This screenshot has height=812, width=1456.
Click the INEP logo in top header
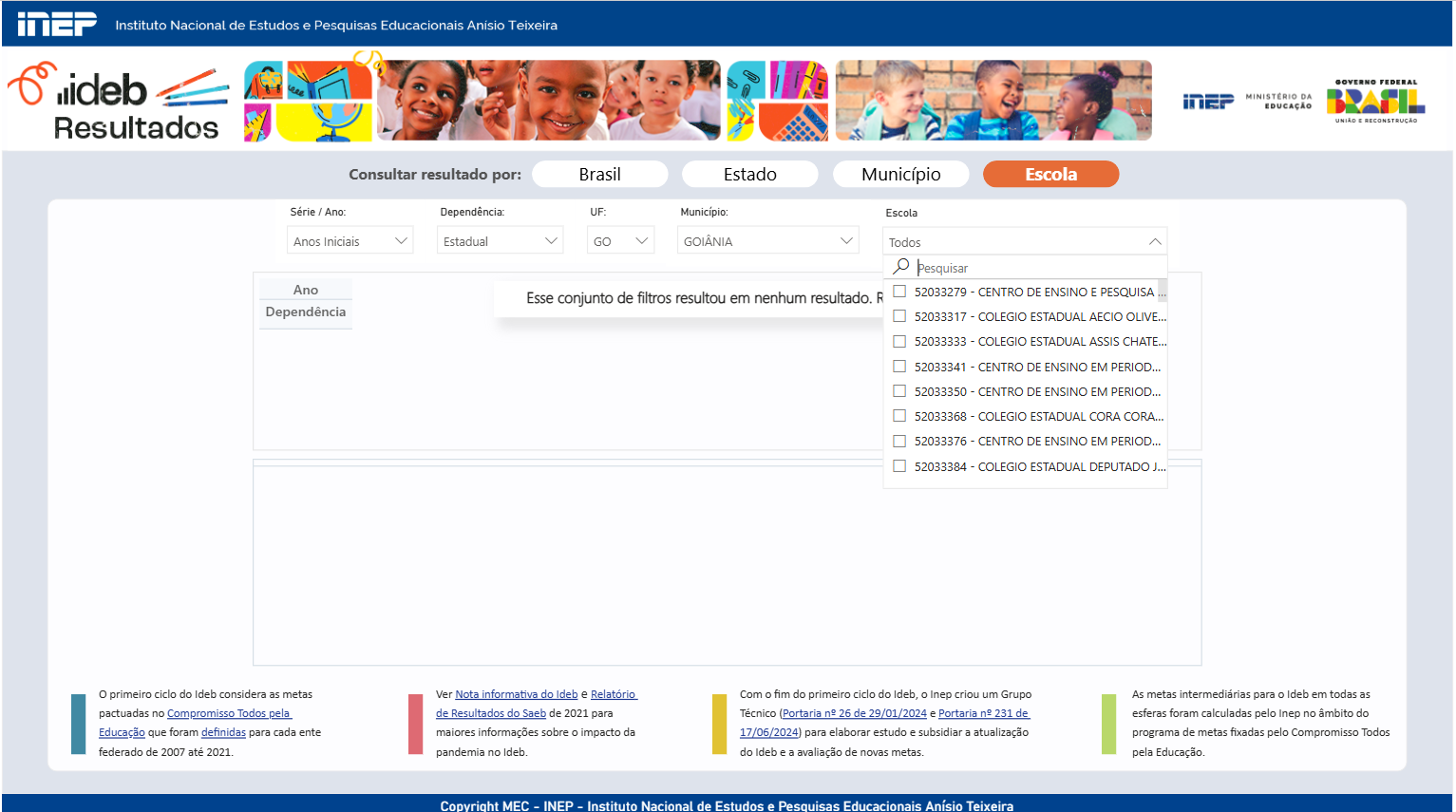coord(57,25)
